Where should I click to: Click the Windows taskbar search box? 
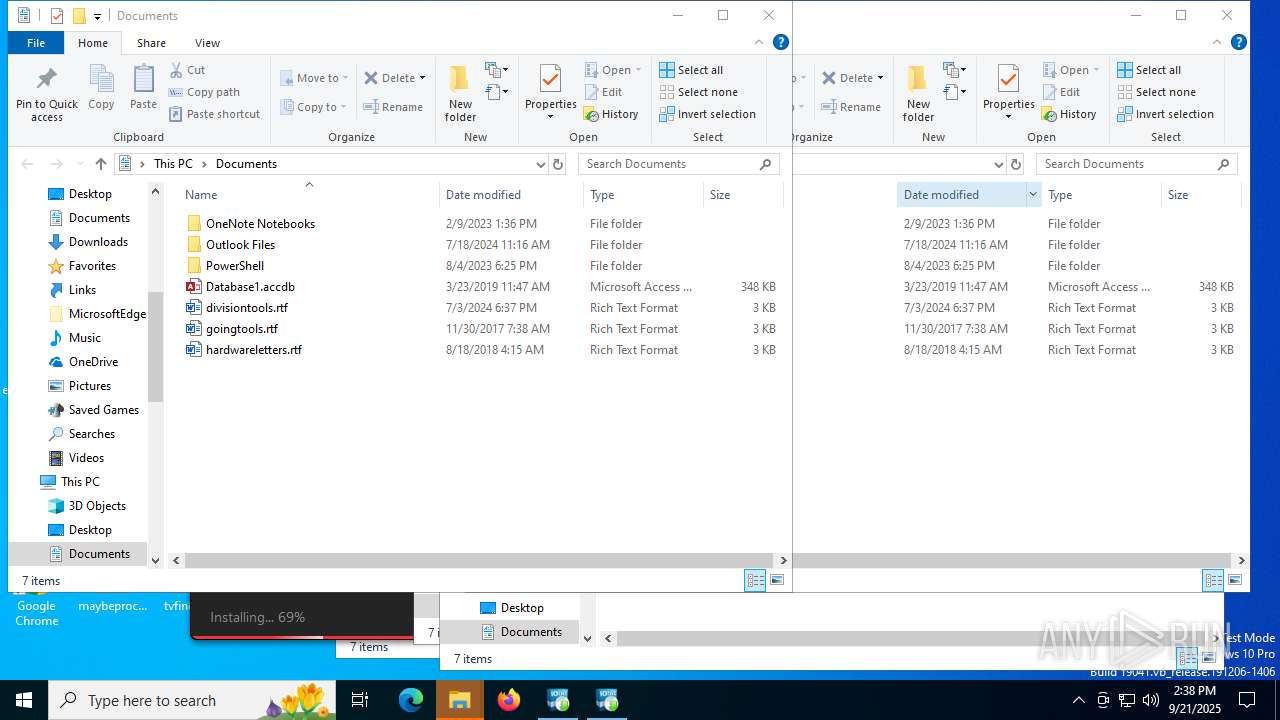click(192, 700)
